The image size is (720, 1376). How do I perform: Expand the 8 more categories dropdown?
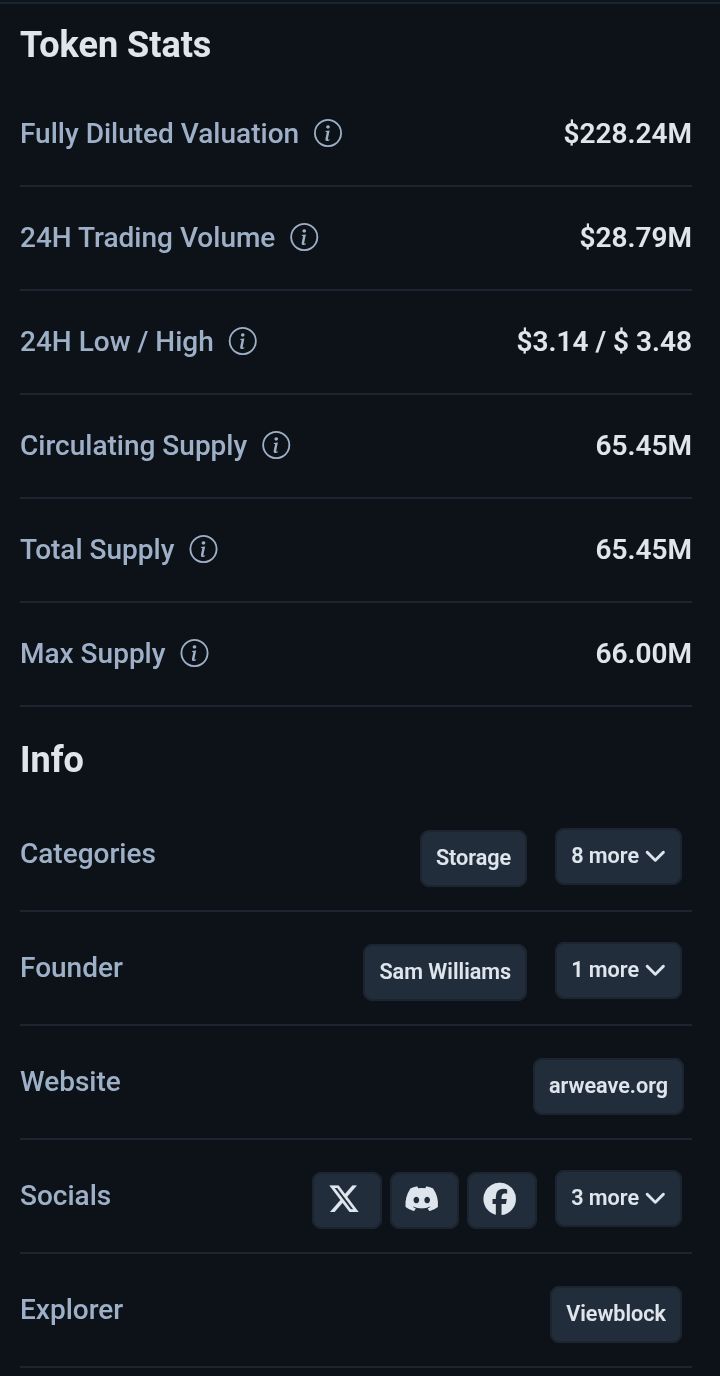618,856
